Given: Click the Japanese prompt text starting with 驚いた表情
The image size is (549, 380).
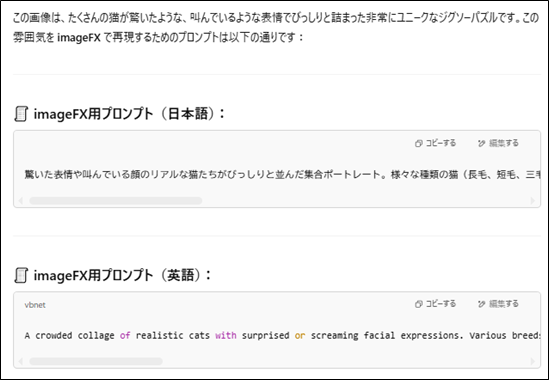Looking at the screenshot, I should pos(282,174).
